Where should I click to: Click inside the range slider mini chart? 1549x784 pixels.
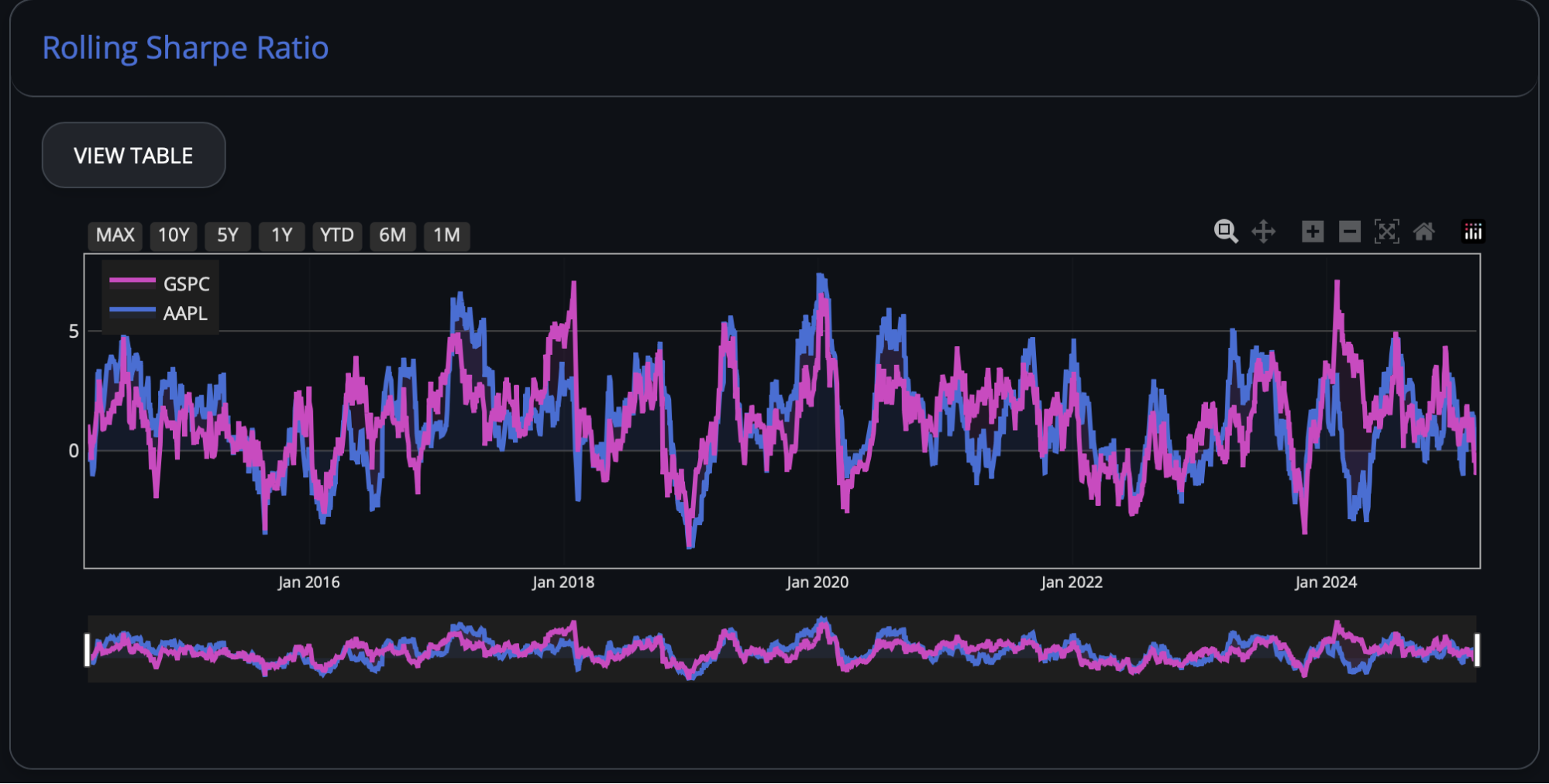coord(782,649)
